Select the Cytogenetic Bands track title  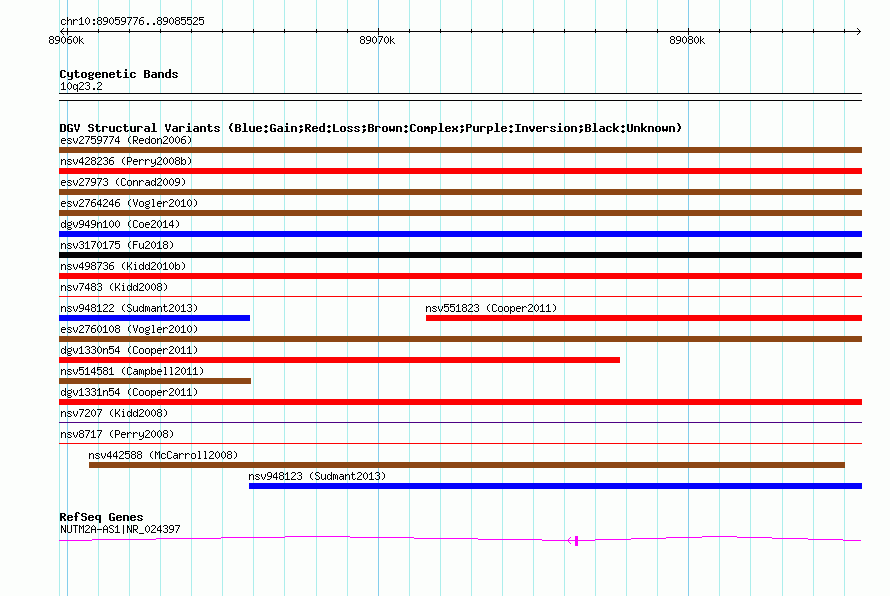(x=119, y=74)
